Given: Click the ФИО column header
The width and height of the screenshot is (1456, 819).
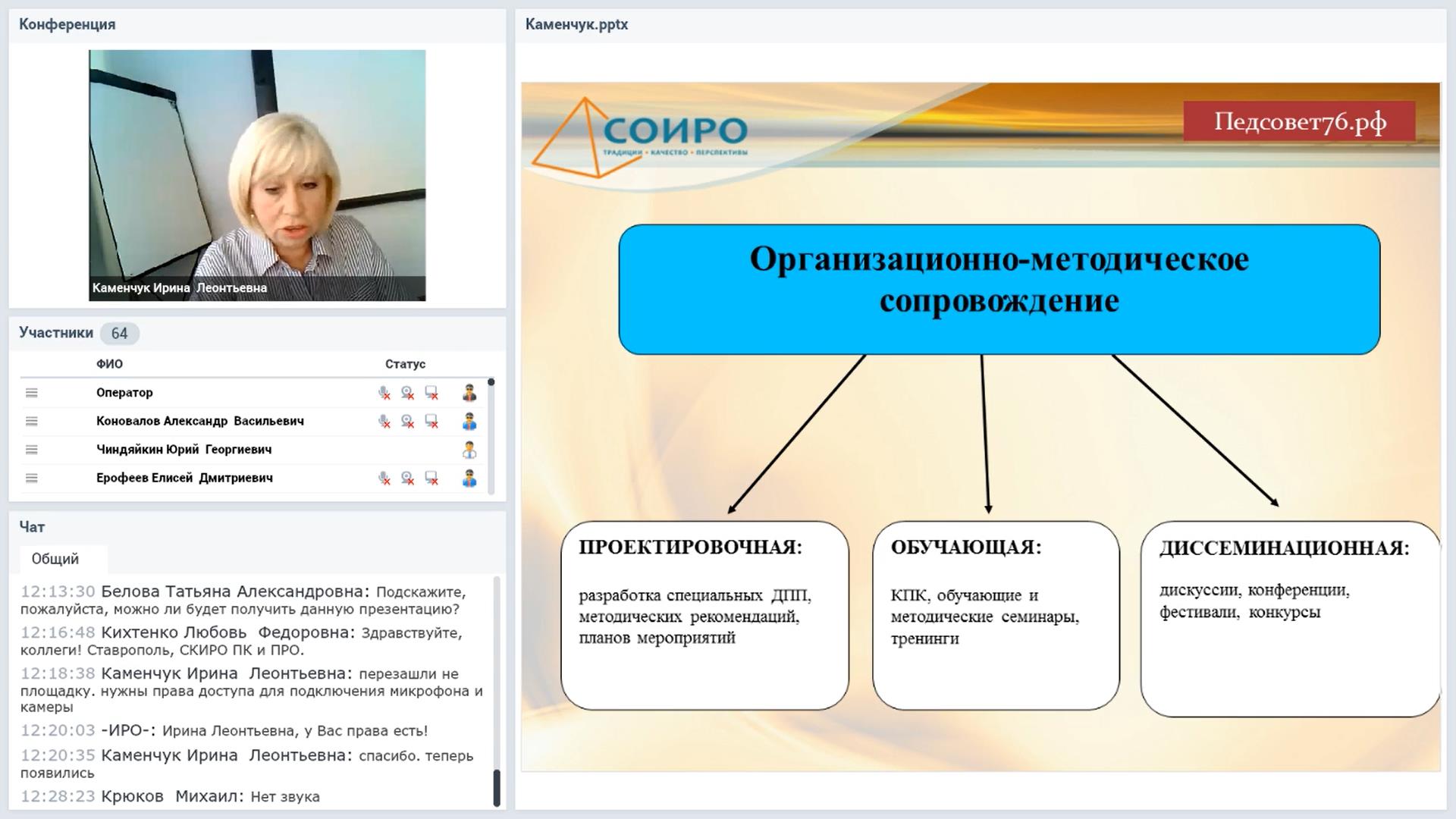Looking at the screenshot, I should pyautogui.click(x=109, y=364).
